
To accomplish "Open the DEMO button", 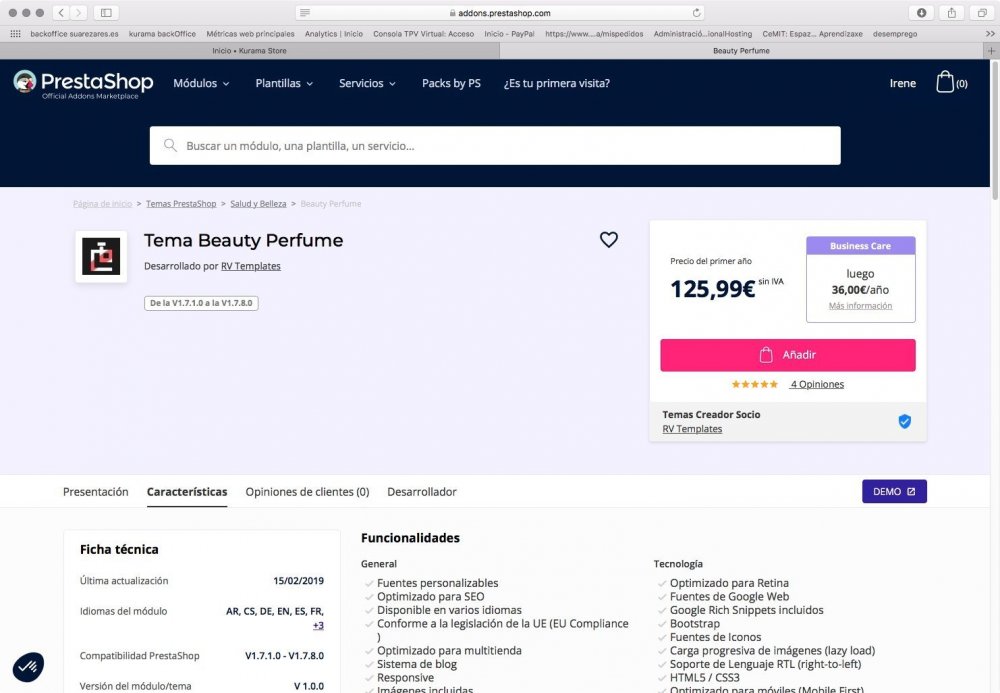I will tap(894, 492).
